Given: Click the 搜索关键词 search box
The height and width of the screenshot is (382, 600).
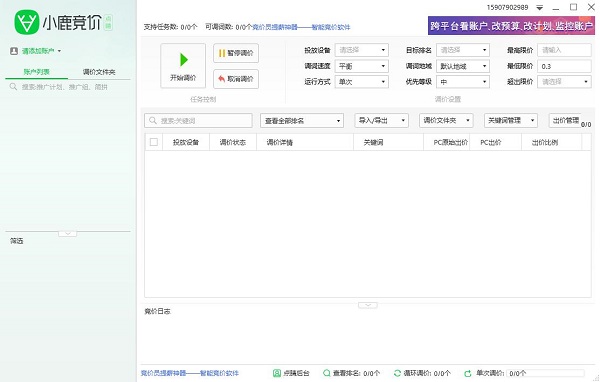Looking at the screenshot, I should pyautogui.click(x=198, y=121).
